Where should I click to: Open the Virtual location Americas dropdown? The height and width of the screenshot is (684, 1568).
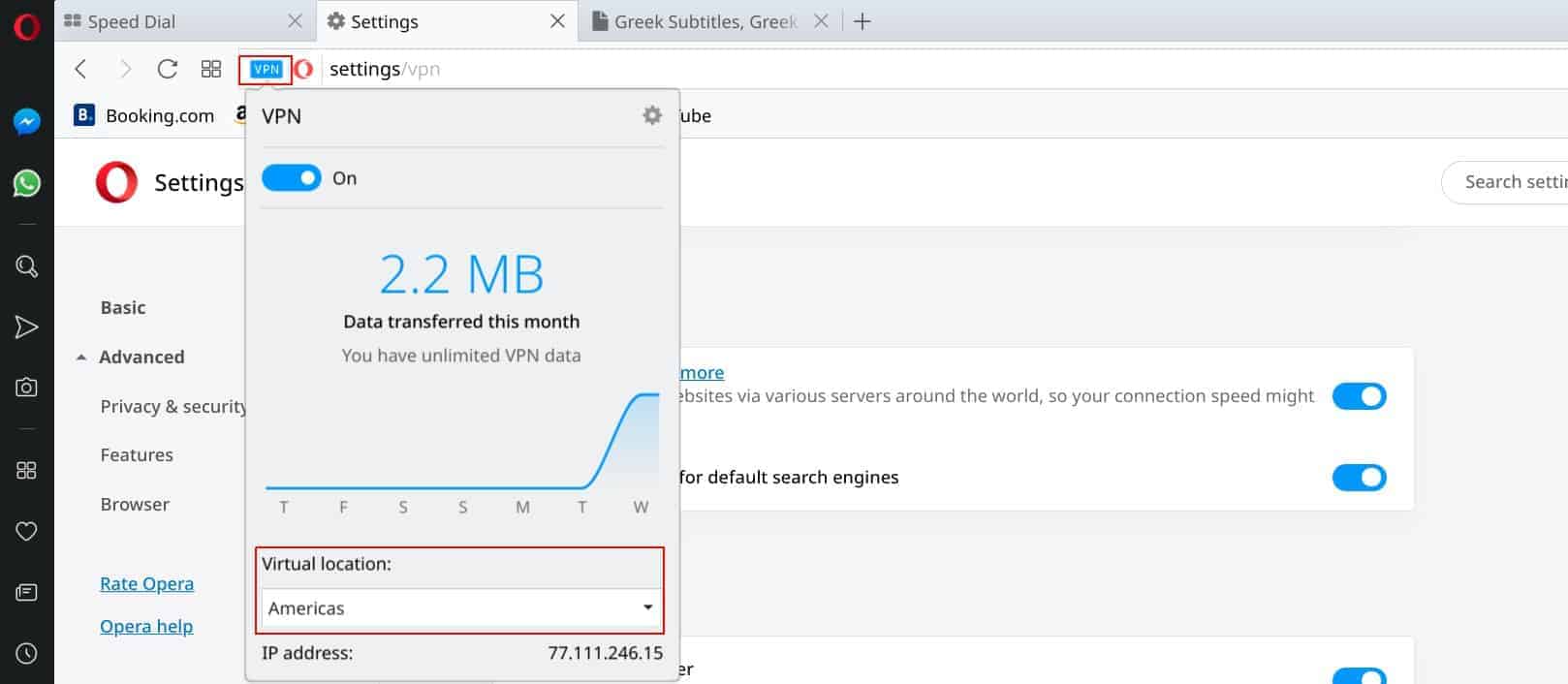pos(461,608)
